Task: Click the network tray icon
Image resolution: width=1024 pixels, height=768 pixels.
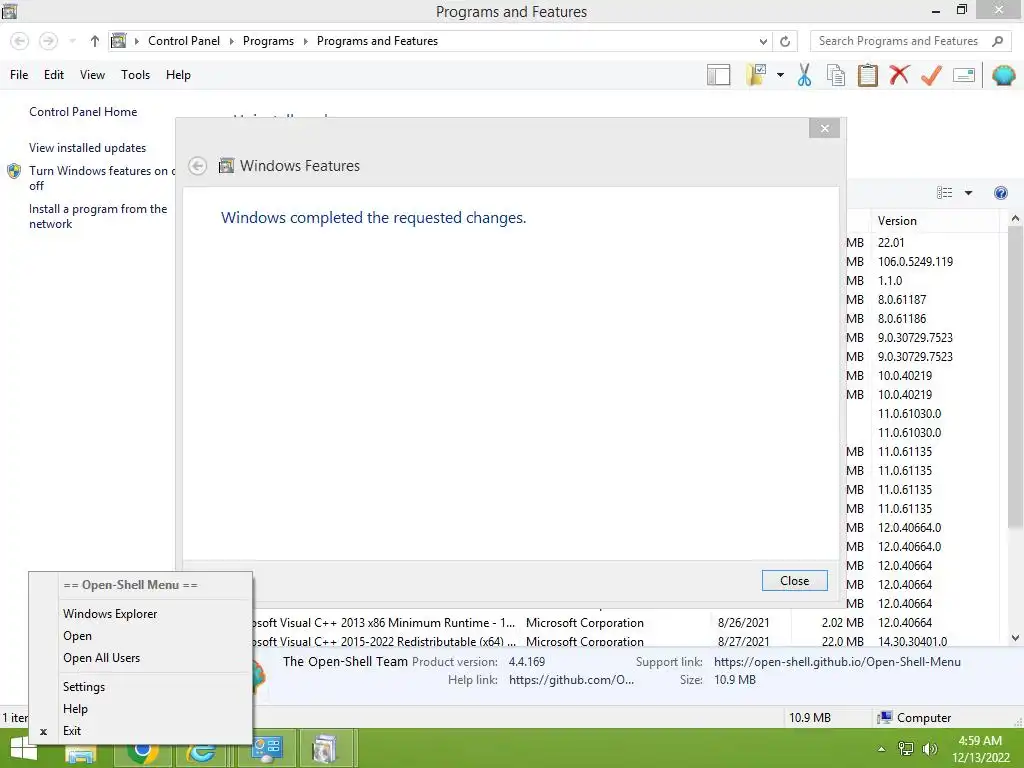Action: point(906,749)
